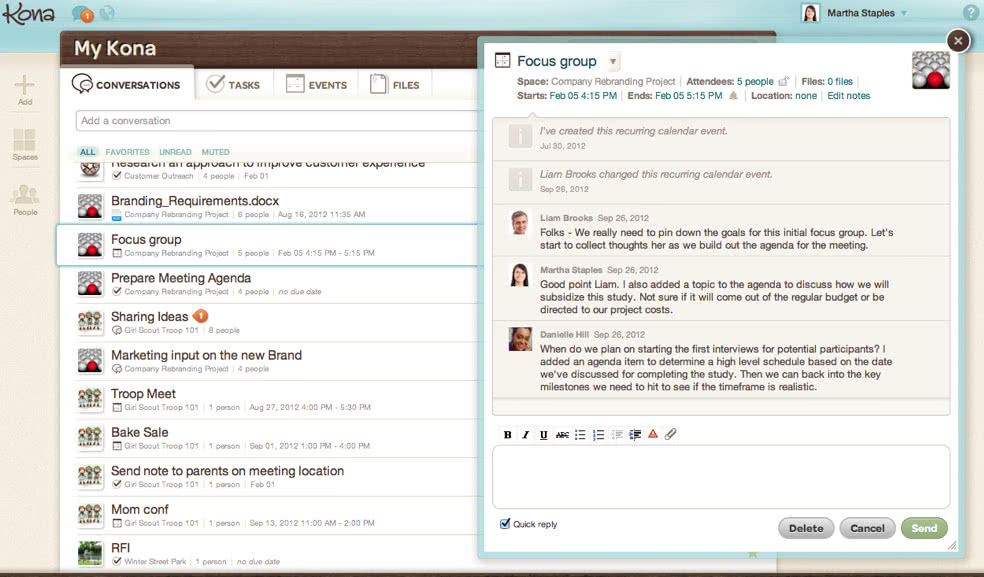Insert a numbered list
This screenshot has height=577, width=984.
pos(598,434)
